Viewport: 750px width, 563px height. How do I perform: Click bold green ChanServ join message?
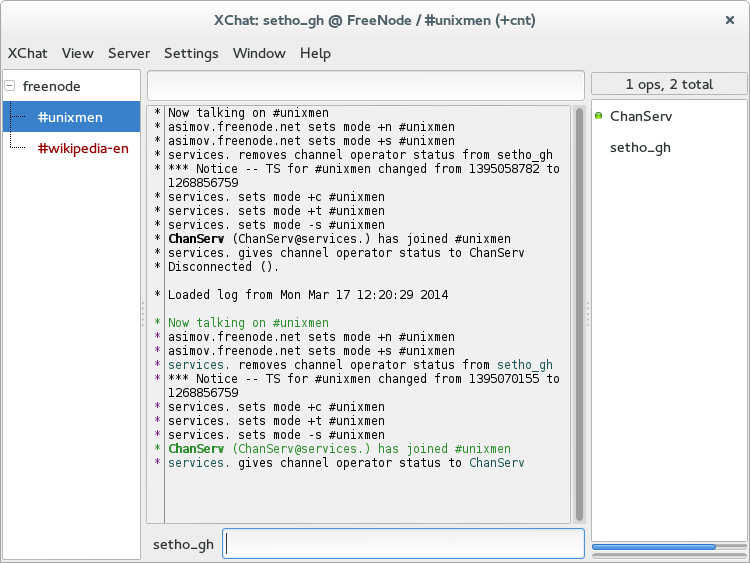tap(339, 449)
